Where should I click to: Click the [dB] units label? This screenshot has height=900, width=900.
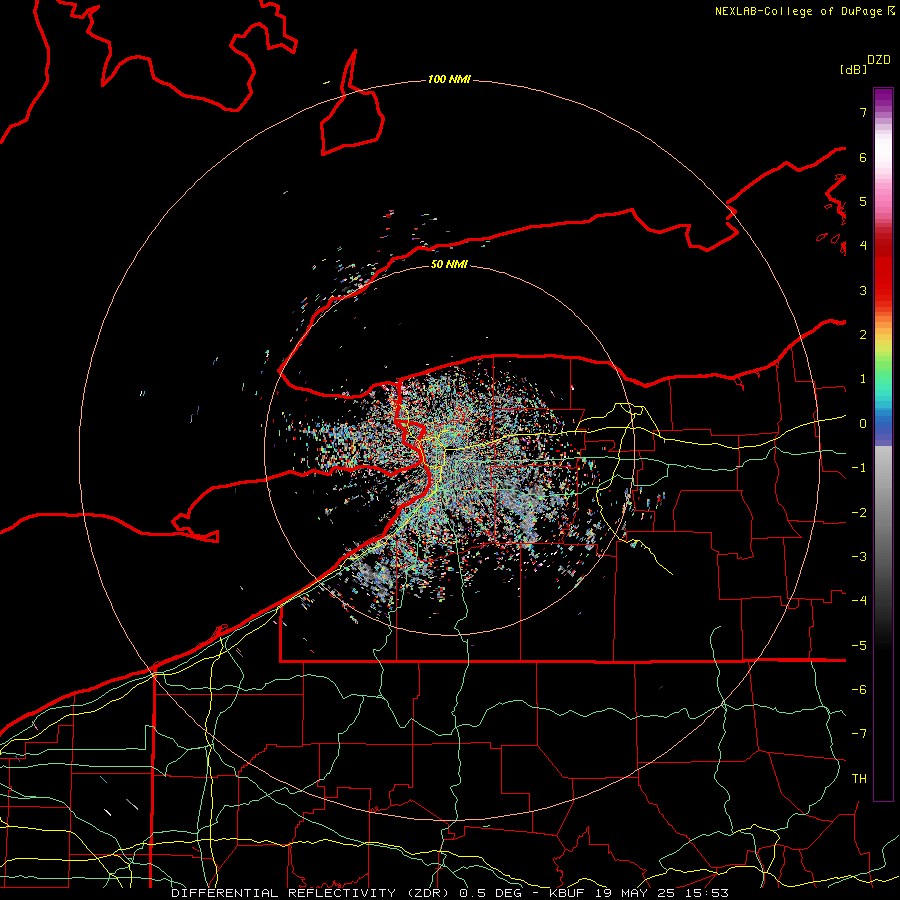tap(853, 69)
